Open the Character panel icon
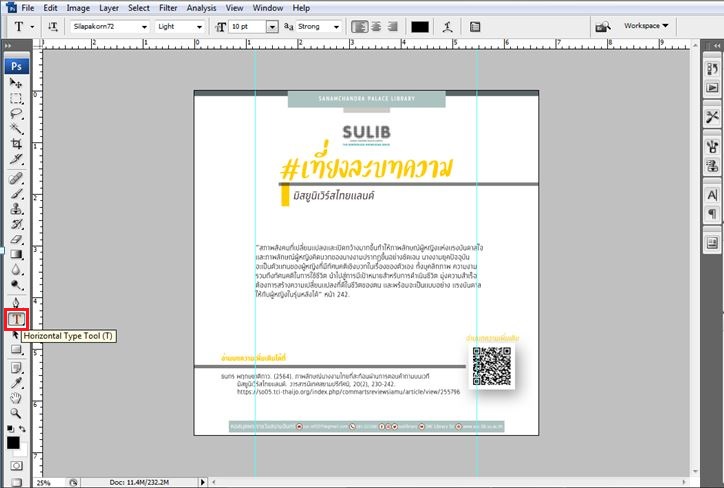Screen dimensions: 724x488 click(712, 195)
